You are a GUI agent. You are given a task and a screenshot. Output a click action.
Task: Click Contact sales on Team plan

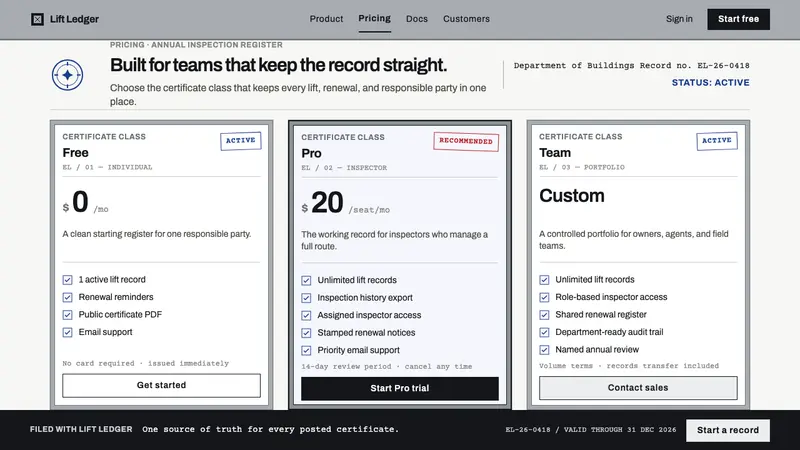638,388
